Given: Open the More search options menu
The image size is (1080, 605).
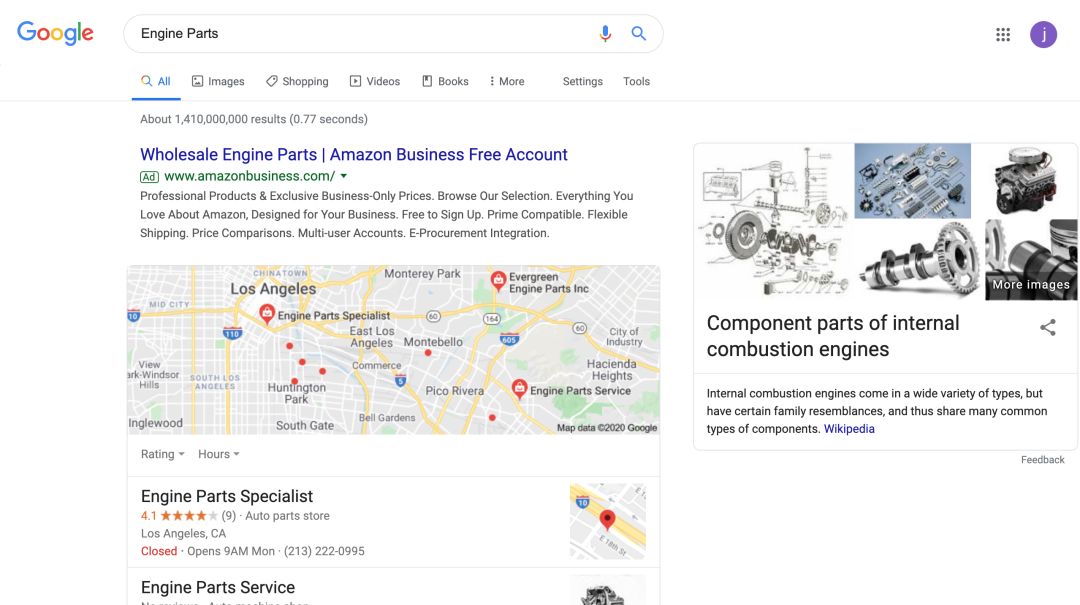Looking at the screenshot, I should pyautogui.click(x=506, y=81).
